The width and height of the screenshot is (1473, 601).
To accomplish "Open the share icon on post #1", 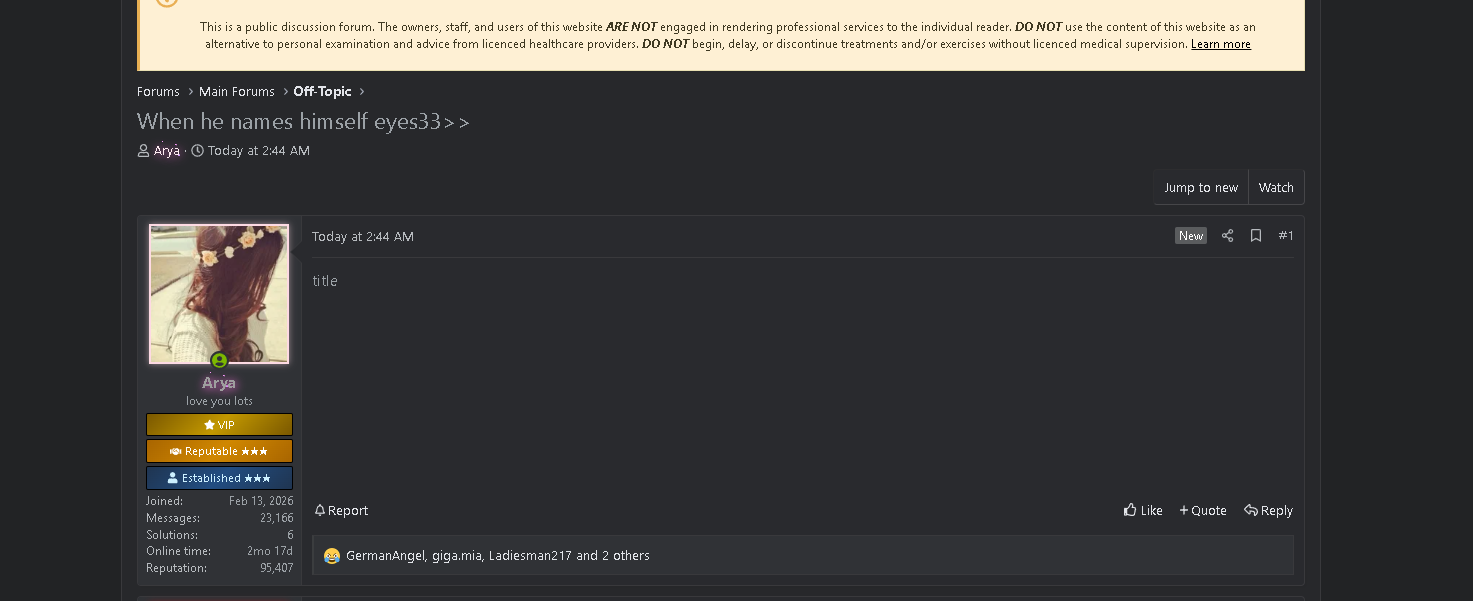I will tap(1227, 236).
